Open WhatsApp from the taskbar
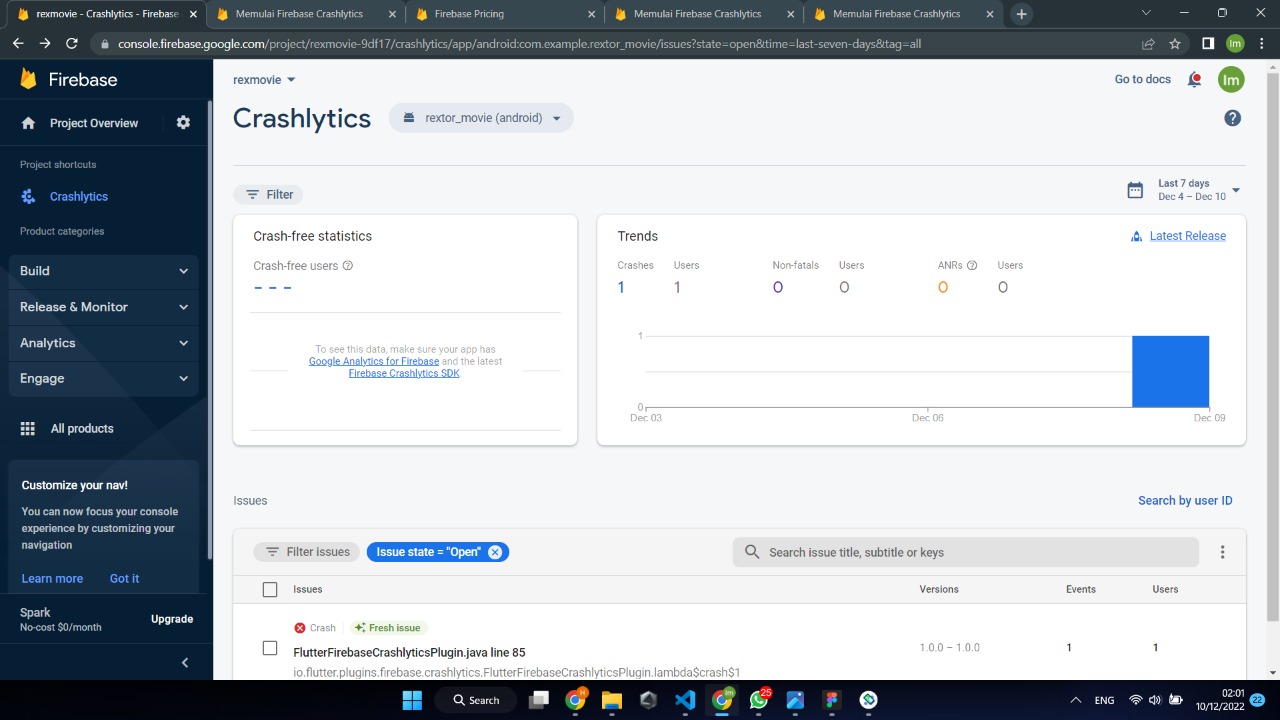Screen dimensions: 1280x720 point(758,700)
